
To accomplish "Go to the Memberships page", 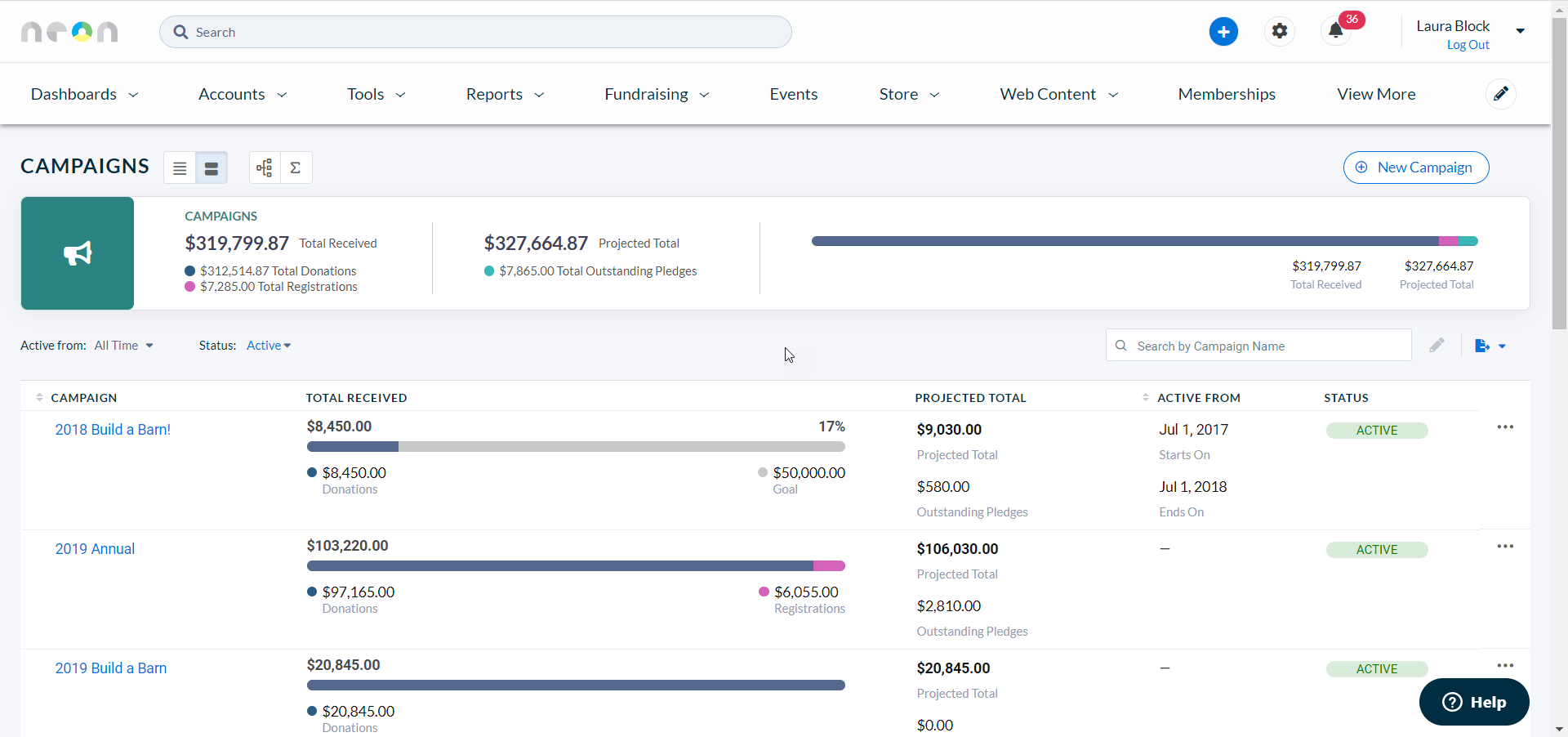I will click(1227, 94).
